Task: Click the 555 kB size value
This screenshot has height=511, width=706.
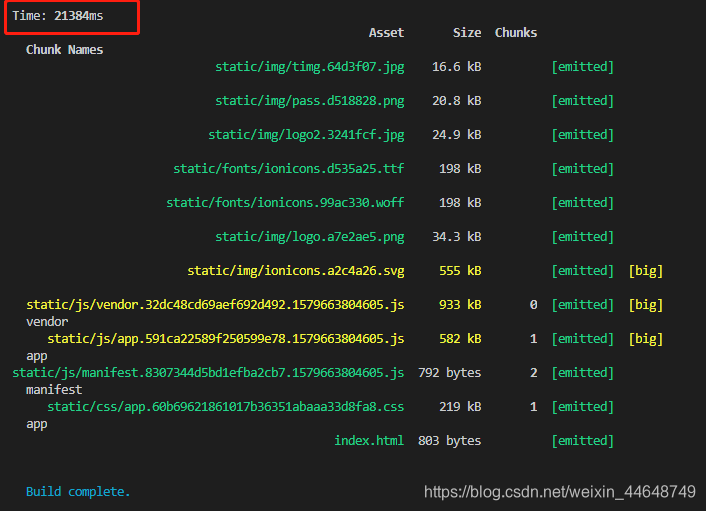Action: coord(460,271)
